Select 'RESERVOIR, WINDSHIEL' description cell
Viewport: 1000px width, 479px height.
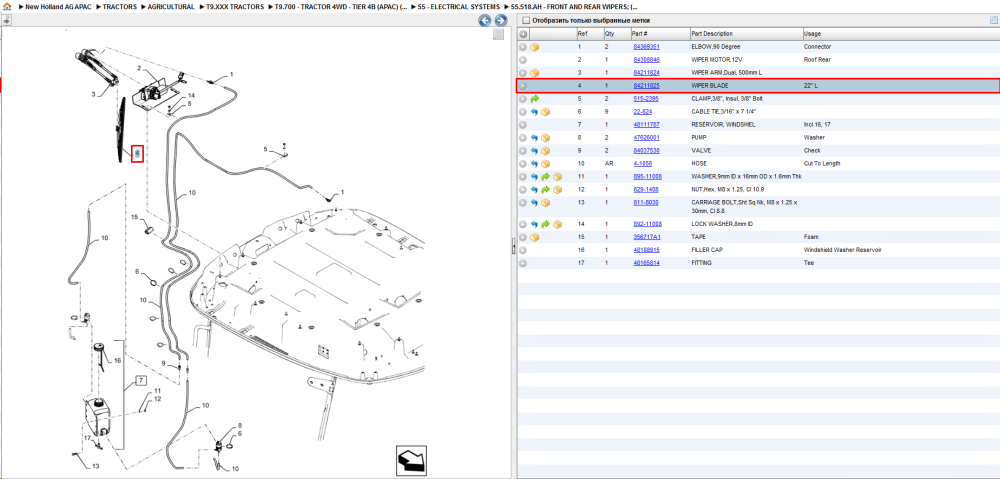click(723, 125)
